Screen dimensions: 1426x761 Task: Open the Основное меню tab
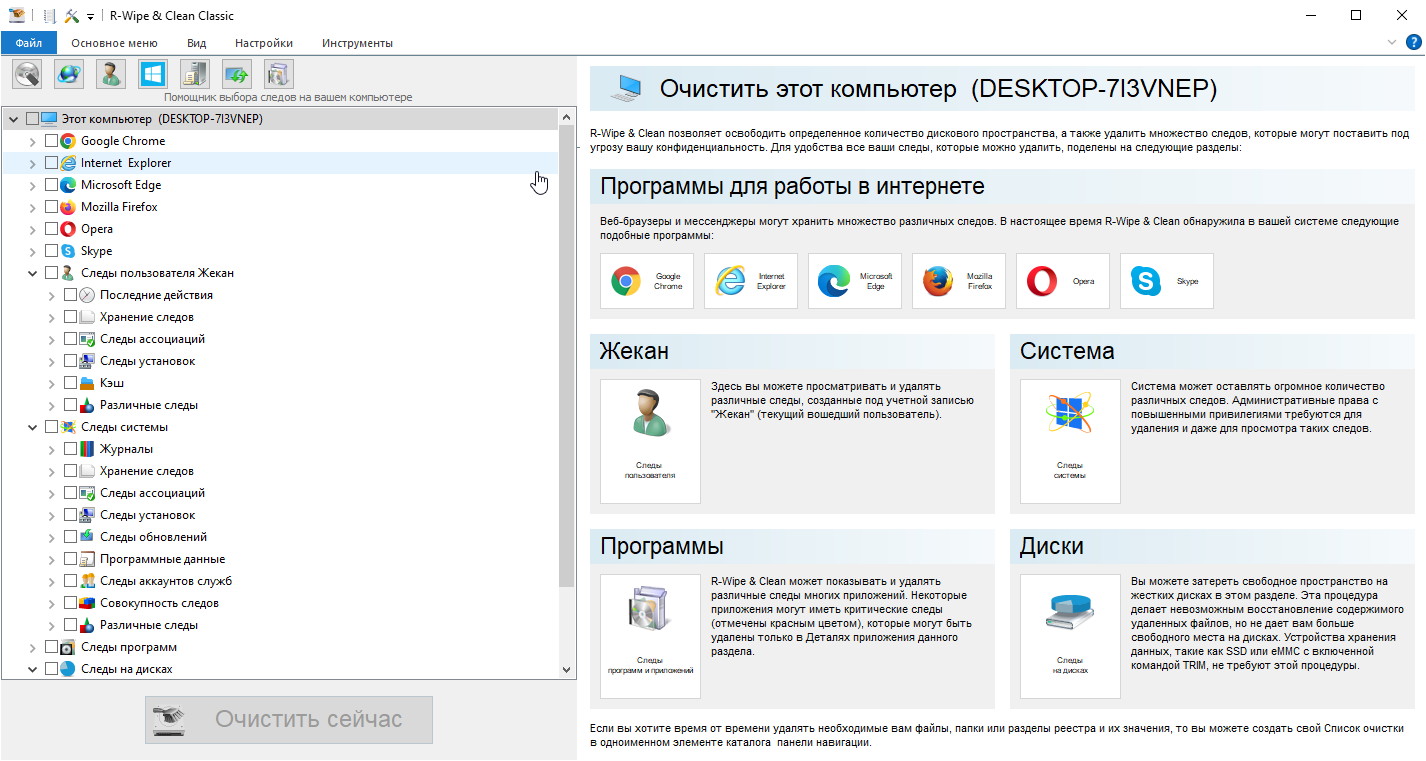pos(114,43)
